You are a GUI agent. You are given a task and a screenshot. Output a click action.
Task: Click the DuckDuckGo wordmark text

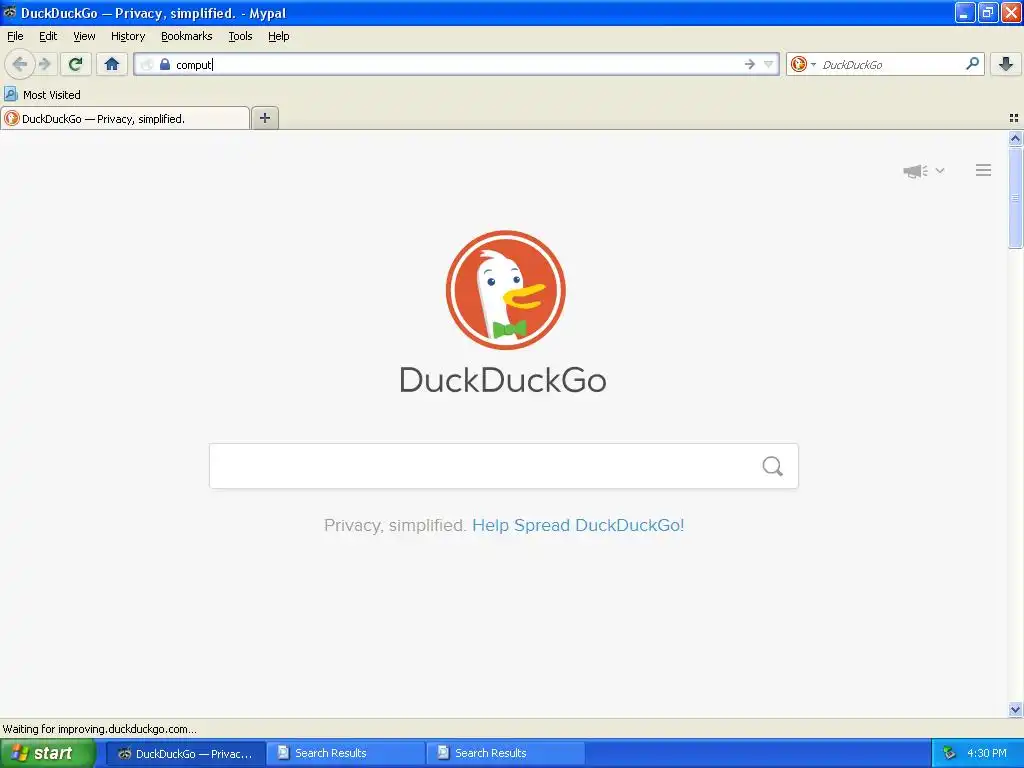click(x=503, y=380)
